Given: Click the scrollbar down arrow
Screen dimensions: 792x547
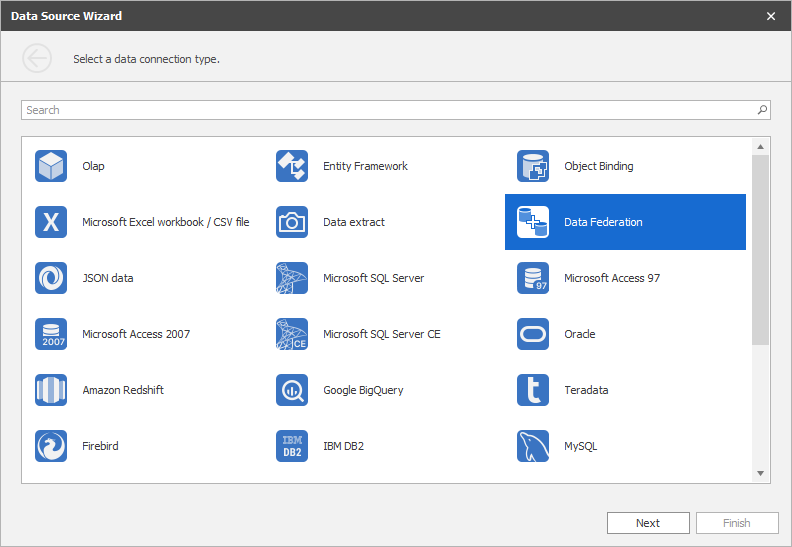Looking at the screenshot, I should [x=760, y=473].
